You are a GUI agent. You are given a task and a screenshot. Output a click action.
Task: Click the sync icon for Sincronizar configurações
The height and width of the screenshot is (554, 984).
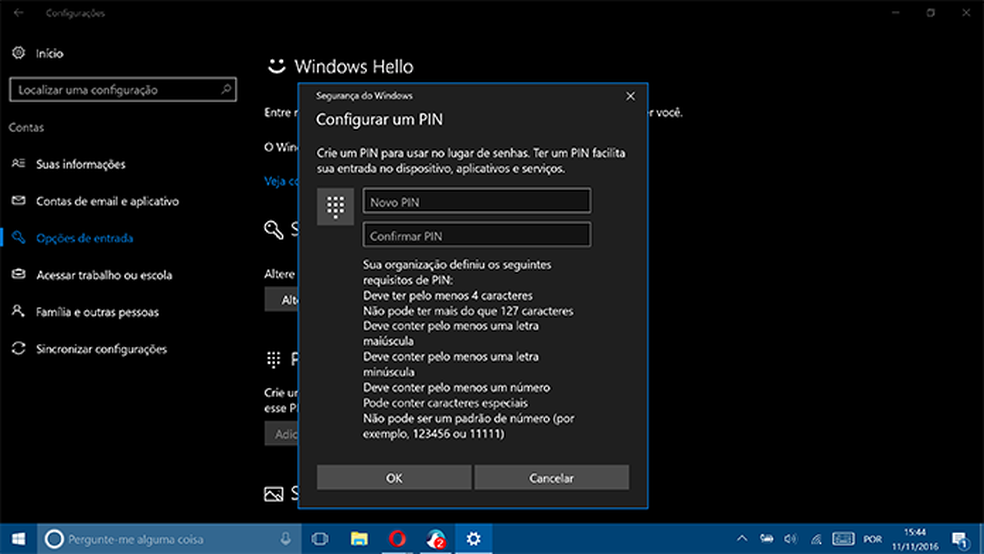point(19,348)
